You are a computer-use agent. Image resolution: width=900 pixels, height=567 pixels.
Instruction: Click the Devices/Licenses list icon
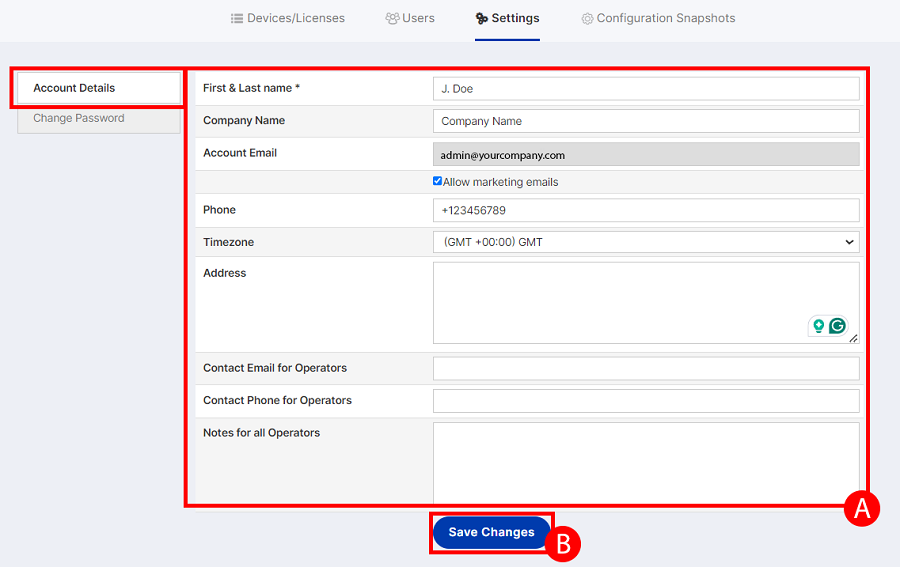(x=237, y=18)
